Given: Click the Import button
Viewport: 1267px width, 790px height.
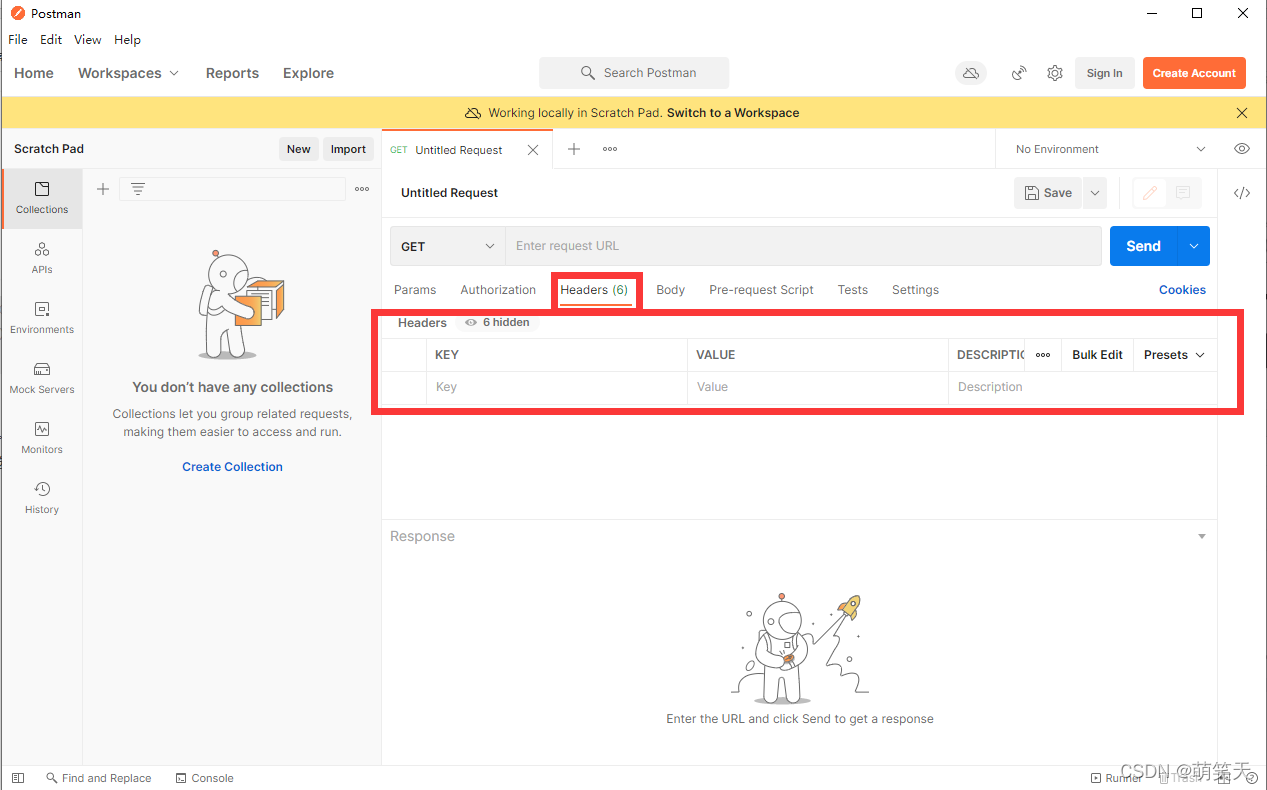Looking at the screenshot, I should 348,149.
